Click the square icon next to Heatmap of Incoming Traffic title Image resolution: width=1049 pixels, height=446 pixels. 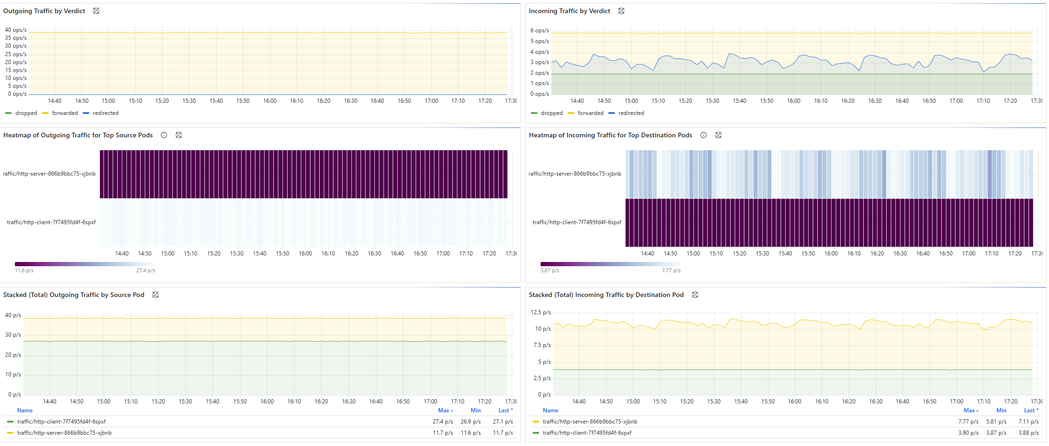(718, 135)
